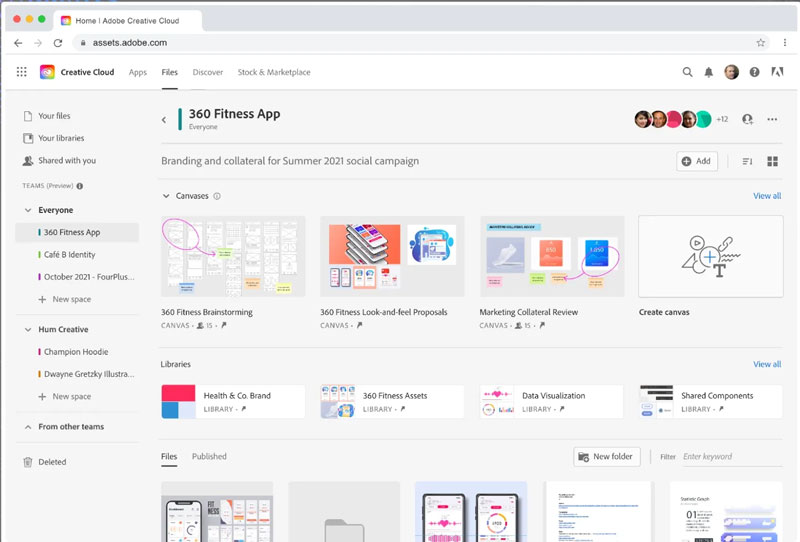This screenshot has width=800, height=542.
Task: Click the Teams preview info icon
Action: coord(80,186)
